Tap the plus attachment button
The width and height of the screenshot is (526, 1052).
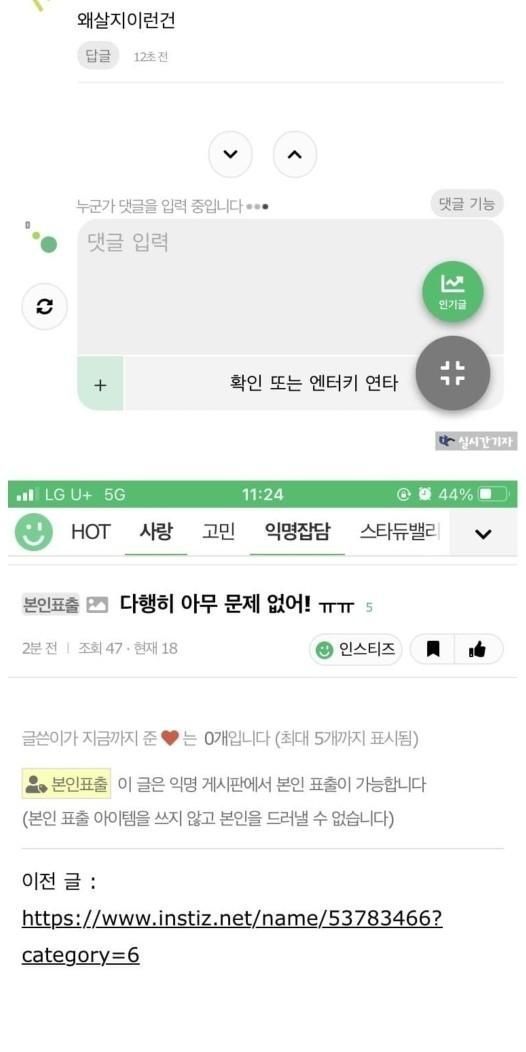tap(100, 384)
